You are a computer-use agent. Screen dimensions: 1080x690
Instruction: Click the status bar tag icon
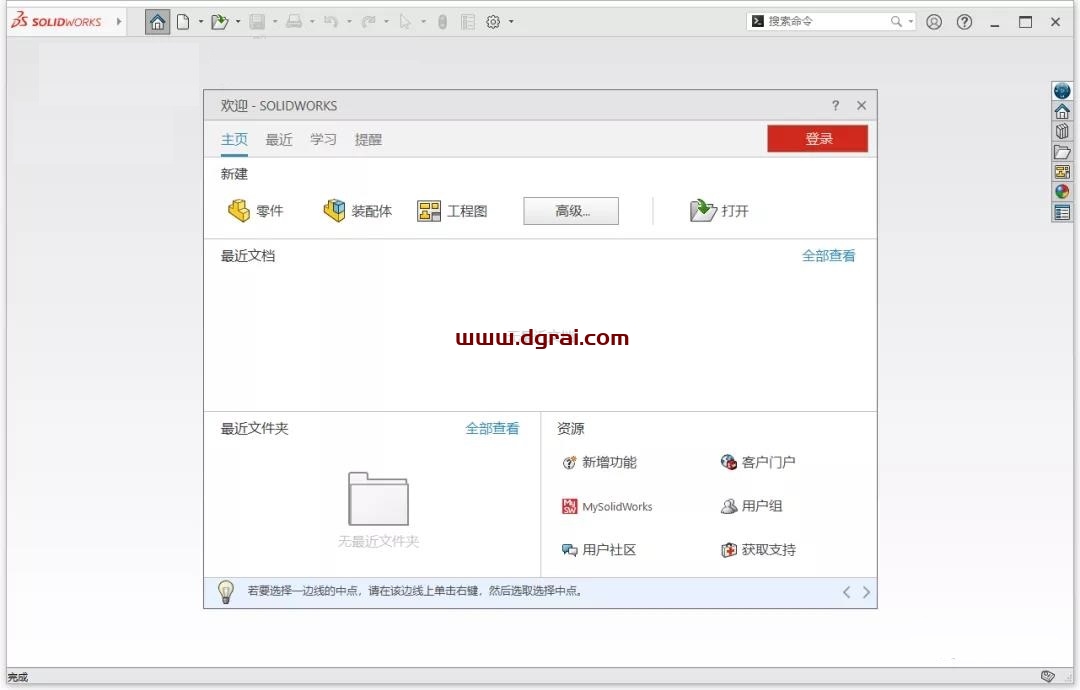1048,676
